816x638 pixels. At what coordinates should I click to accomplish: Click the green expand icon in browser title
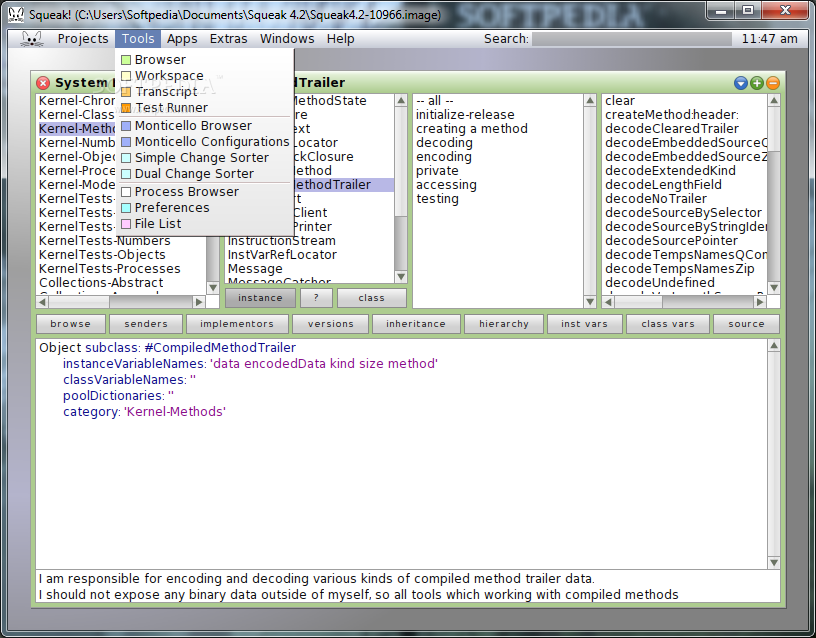(757, 83)
